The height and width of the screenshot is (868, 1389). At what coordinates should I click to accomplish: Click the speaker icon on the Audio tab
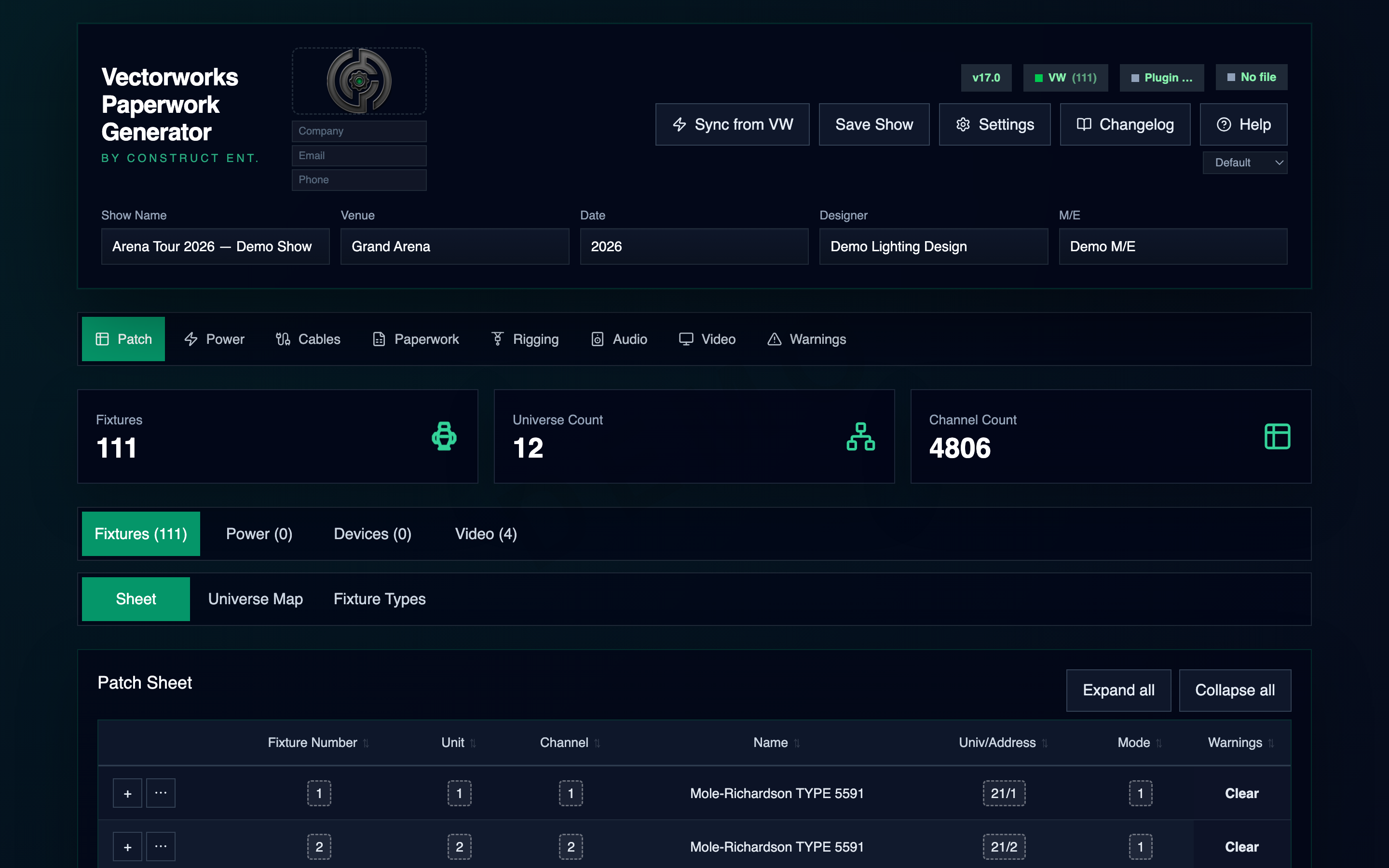point(598,339)
